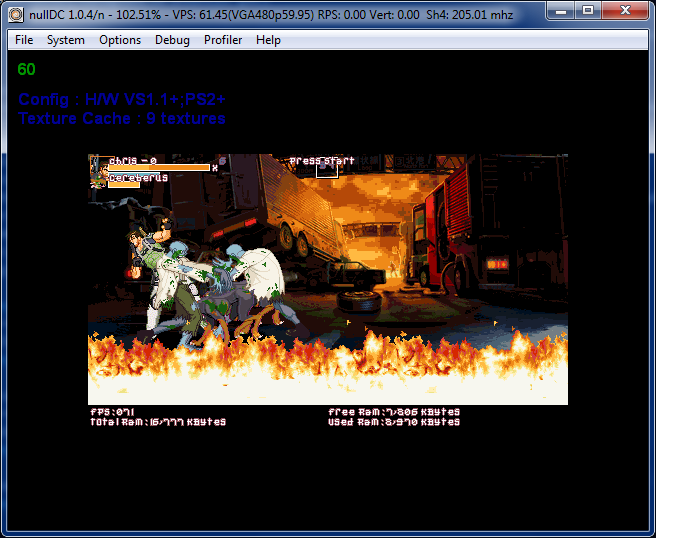This screenshot has width=683, height=538.
Task: Click the 'free Ram' readout
Action: pos(394,412)
